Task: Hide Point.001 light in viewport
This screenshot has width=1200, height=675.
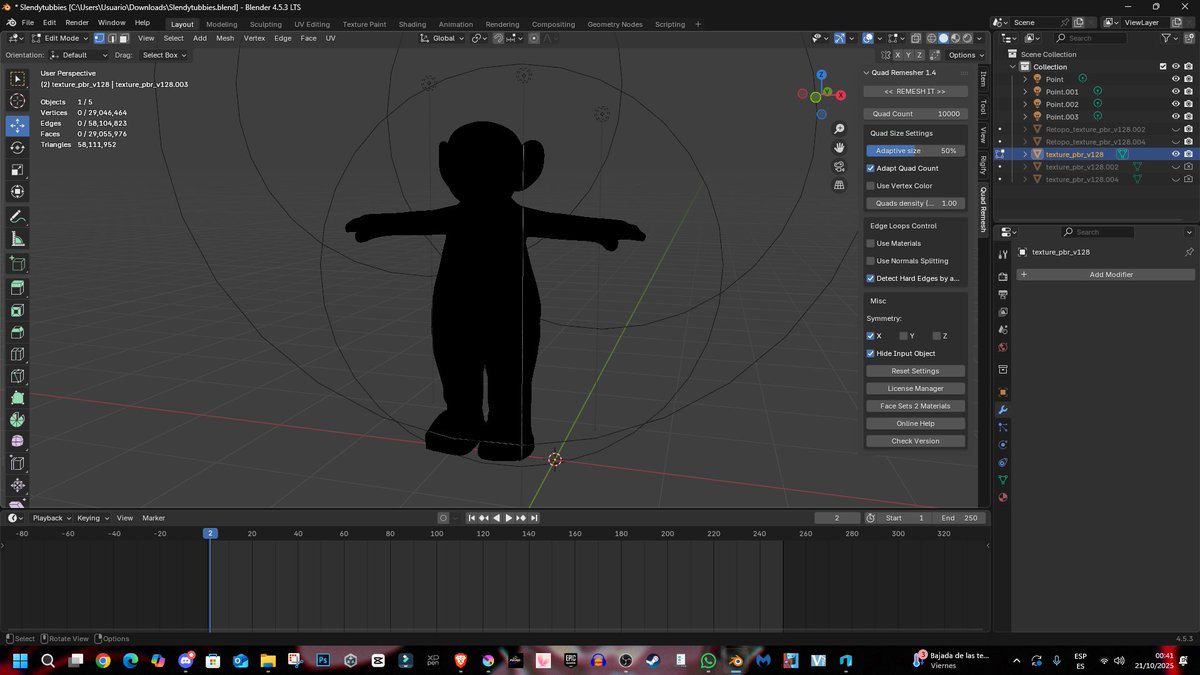Action: pyautogui.click(x=1176, y=92)
